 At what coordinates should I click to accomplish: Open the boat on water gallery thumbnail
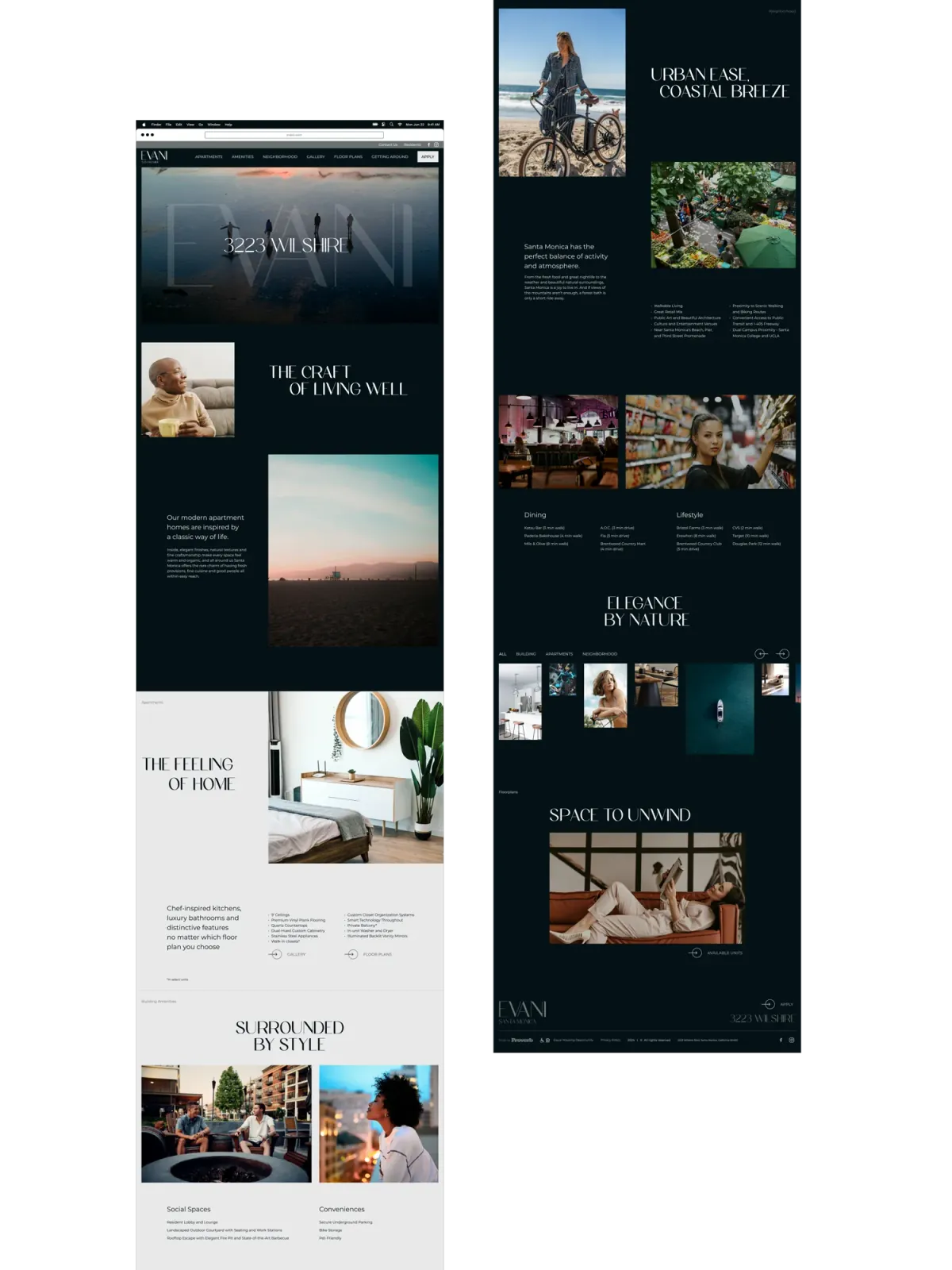(720, 709)
